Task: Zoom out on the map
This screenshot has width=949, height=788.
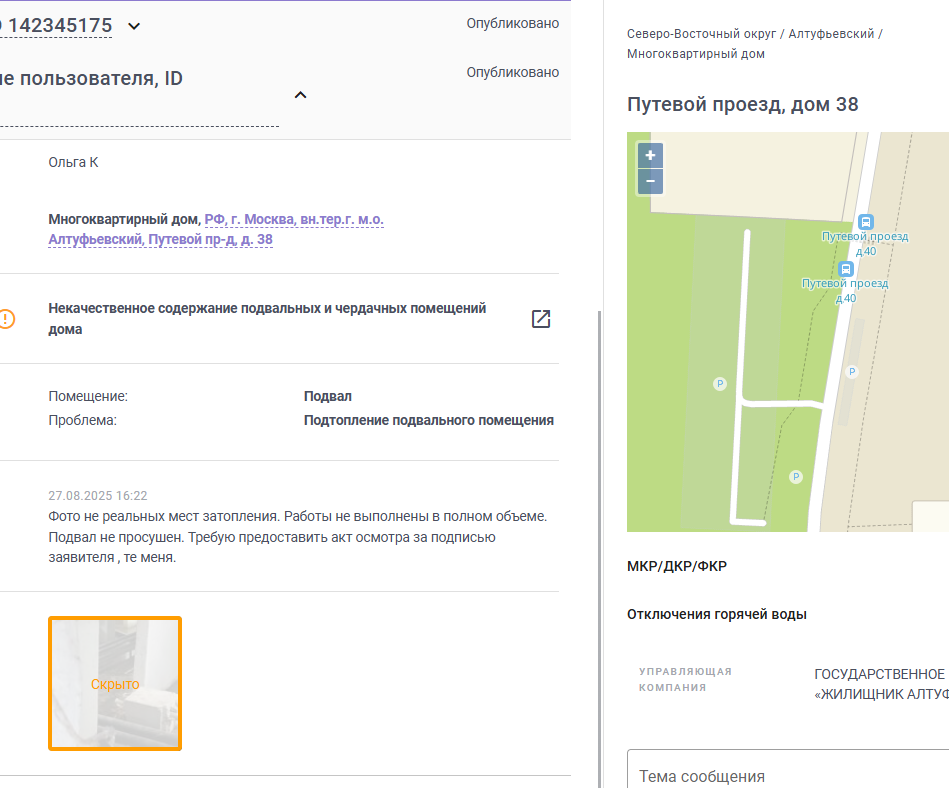Action: point(651,182)
